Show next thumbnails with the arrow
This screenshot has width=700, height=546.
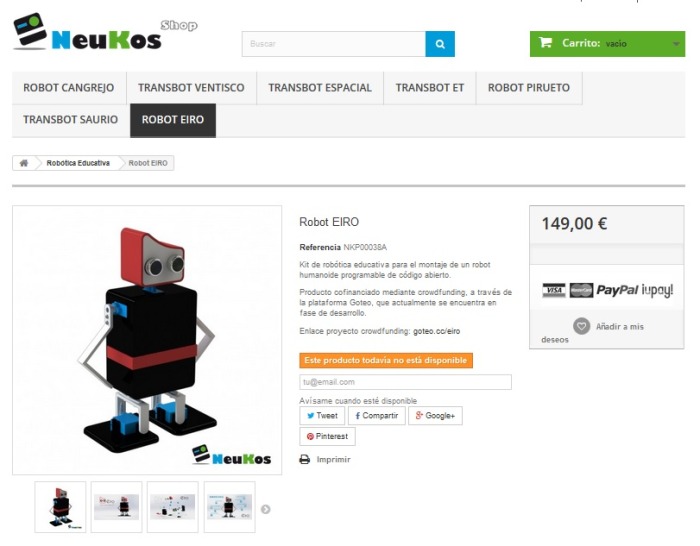point(266,509)
